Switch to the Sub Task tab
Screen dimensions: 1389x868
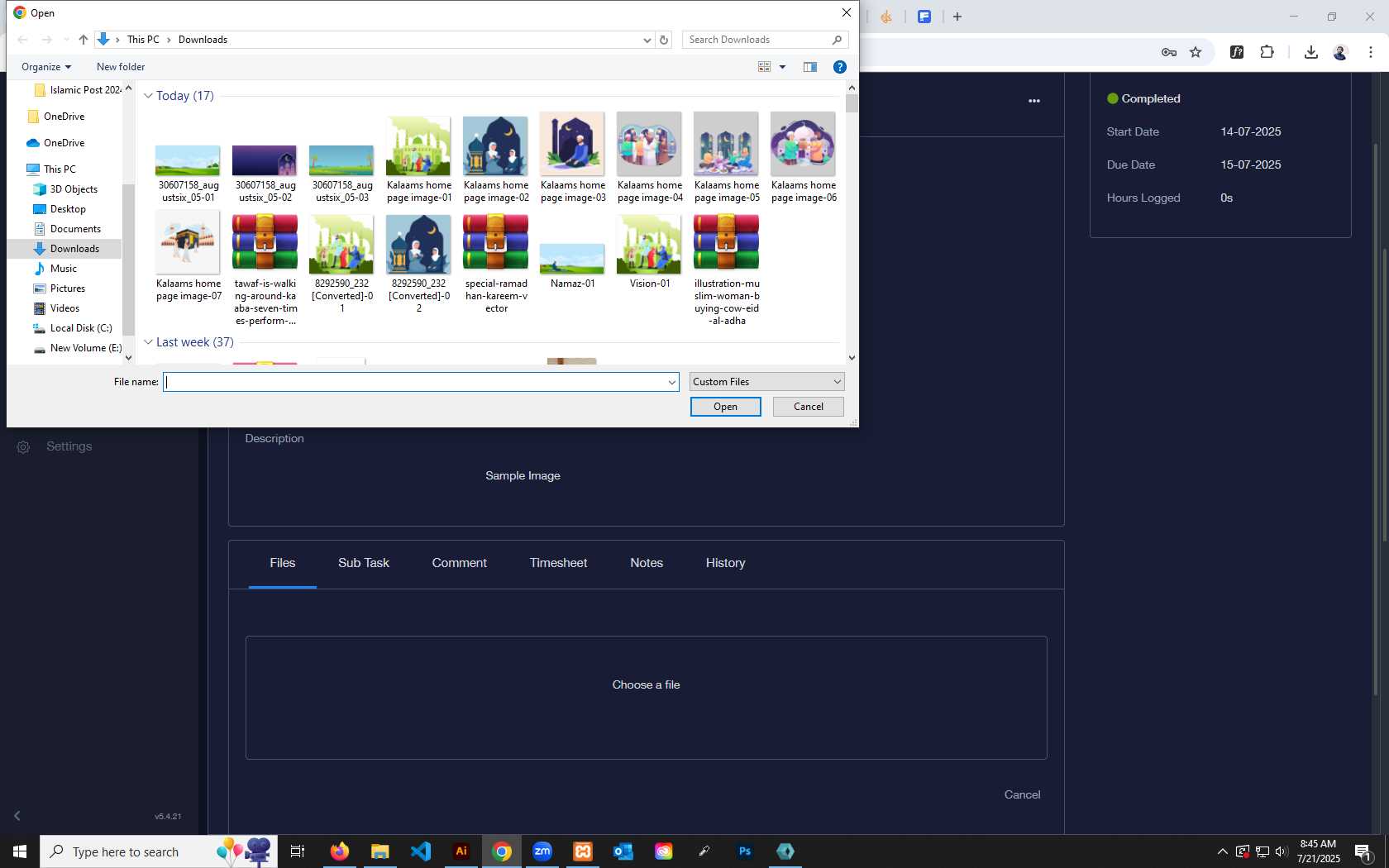[x=364, y=563]
